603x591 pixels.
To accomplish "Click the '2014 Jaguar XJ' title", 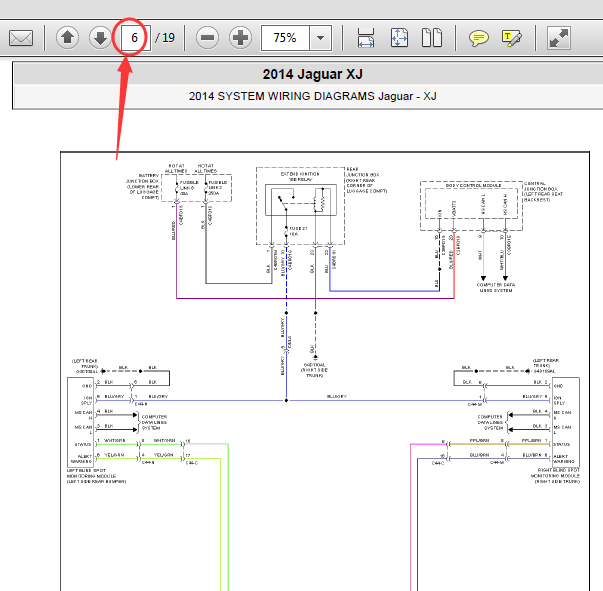I will (312, 74).
